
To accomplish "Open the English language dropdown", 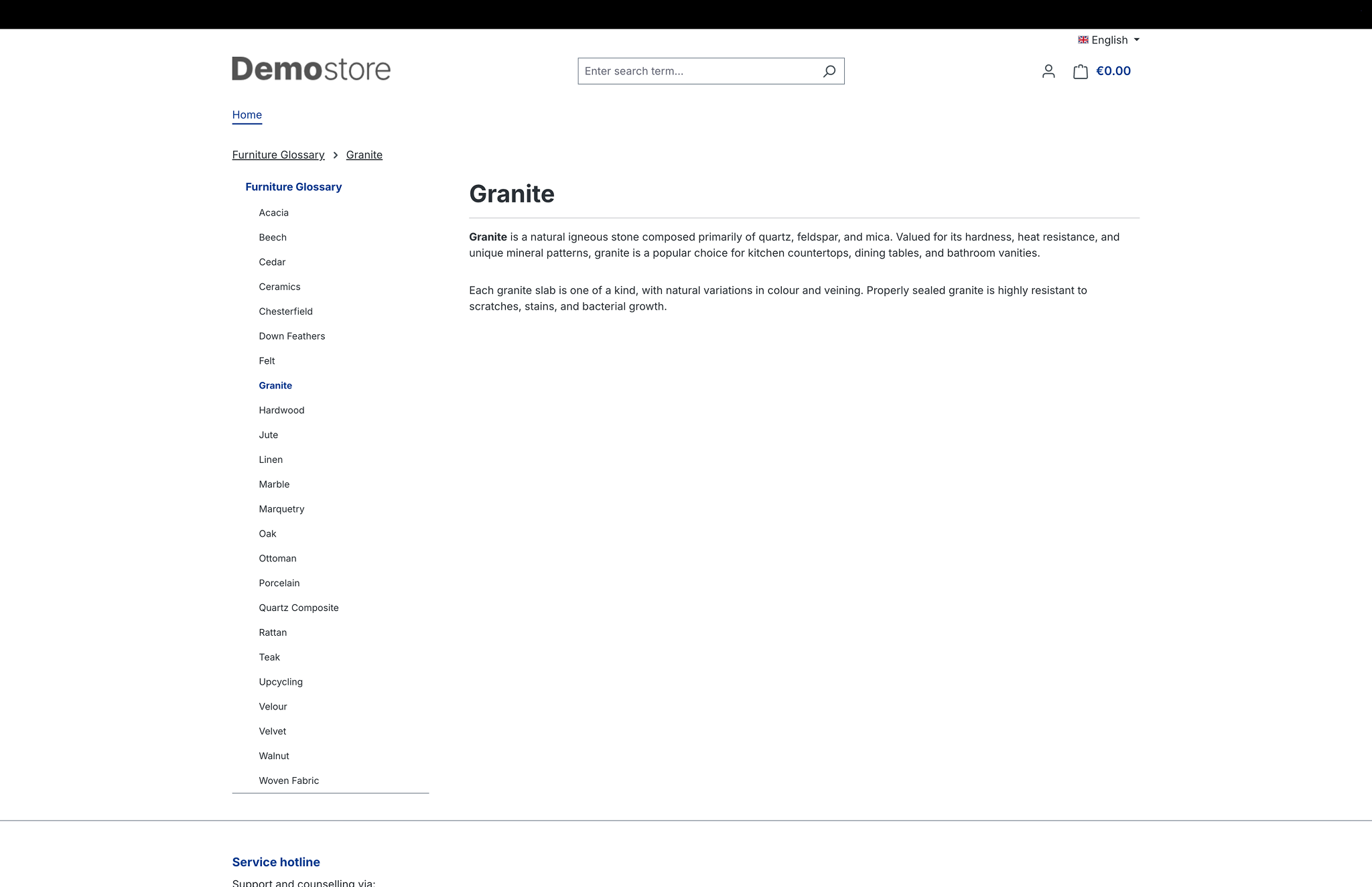I will [1109, 40].
